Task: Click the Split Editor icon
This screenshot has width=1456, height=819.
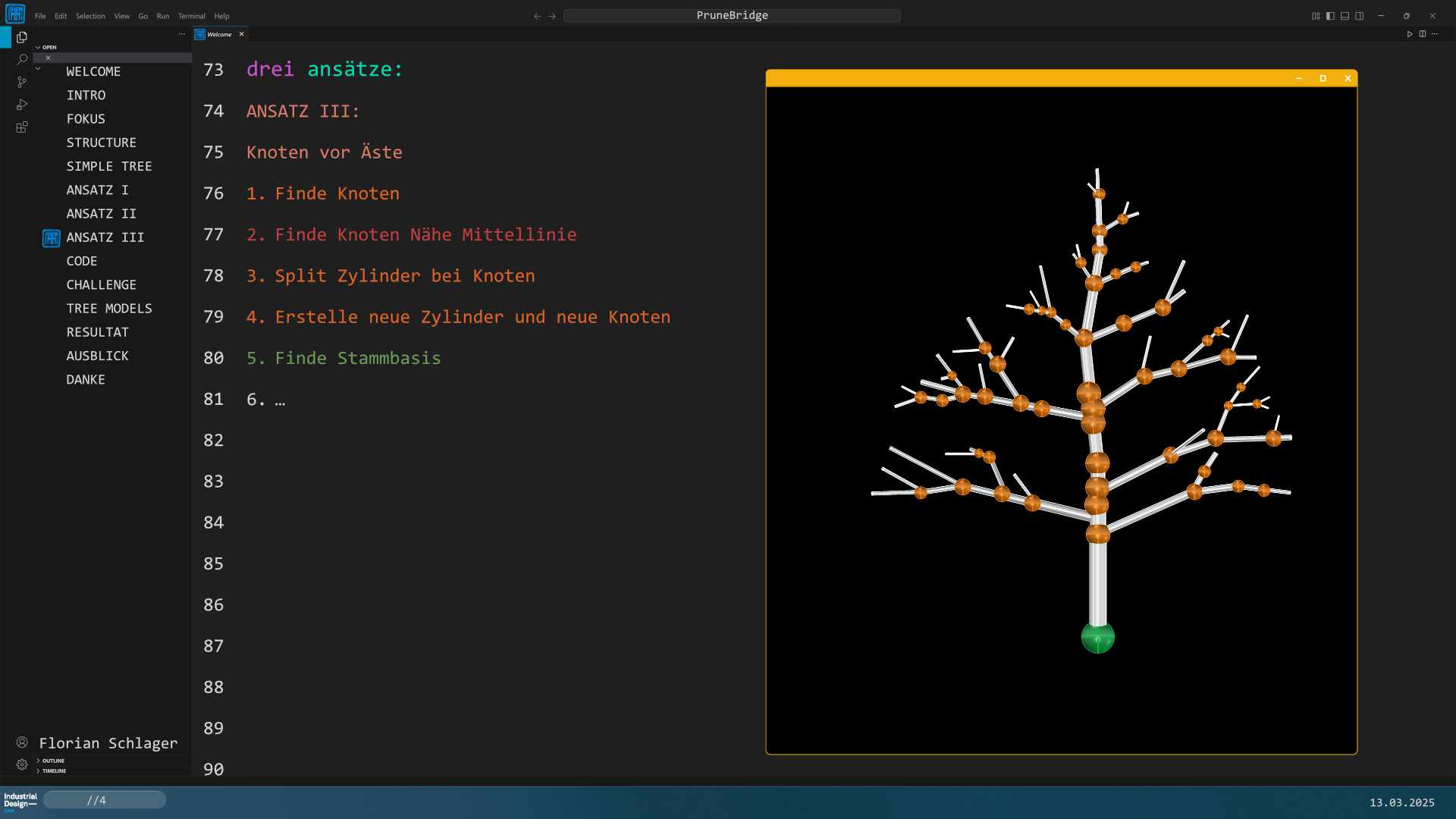Action: [1423, 34]
